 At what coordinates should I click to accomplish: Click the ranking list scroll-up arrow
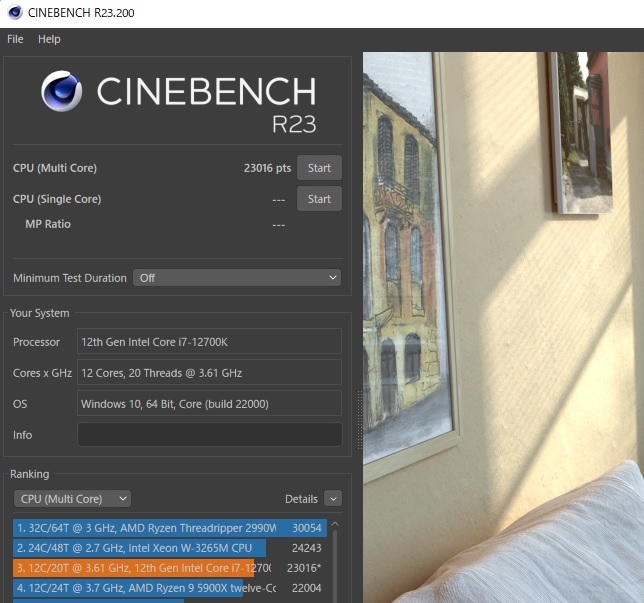pyautogui.click(x=335, y=524)
